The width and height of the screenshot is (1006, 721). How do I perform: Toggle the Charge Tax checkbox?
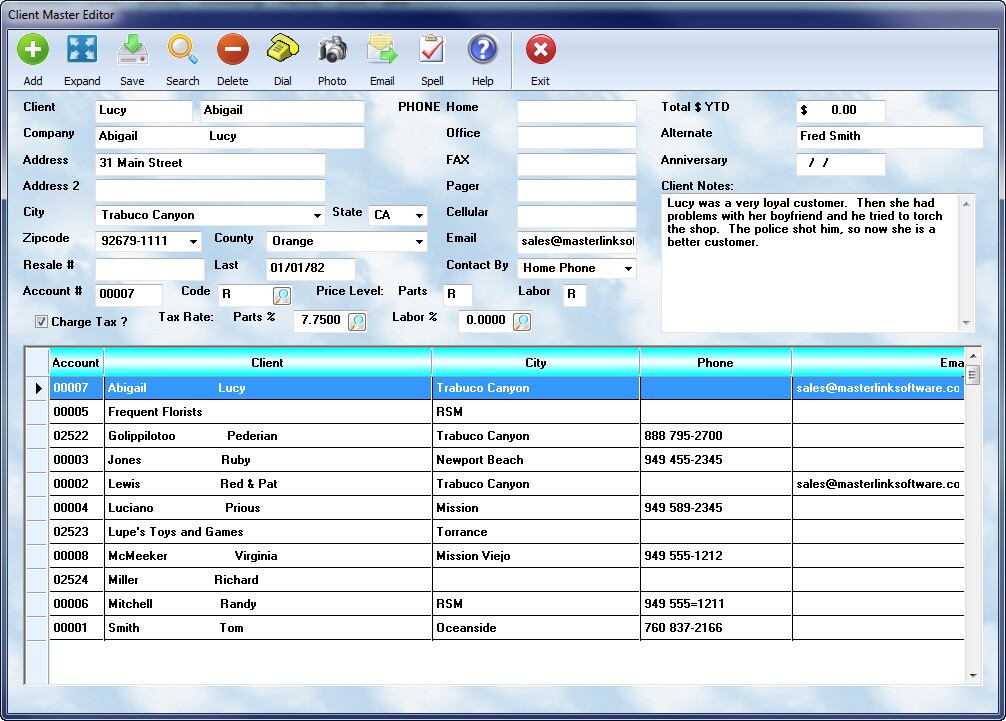coord(41,322)
